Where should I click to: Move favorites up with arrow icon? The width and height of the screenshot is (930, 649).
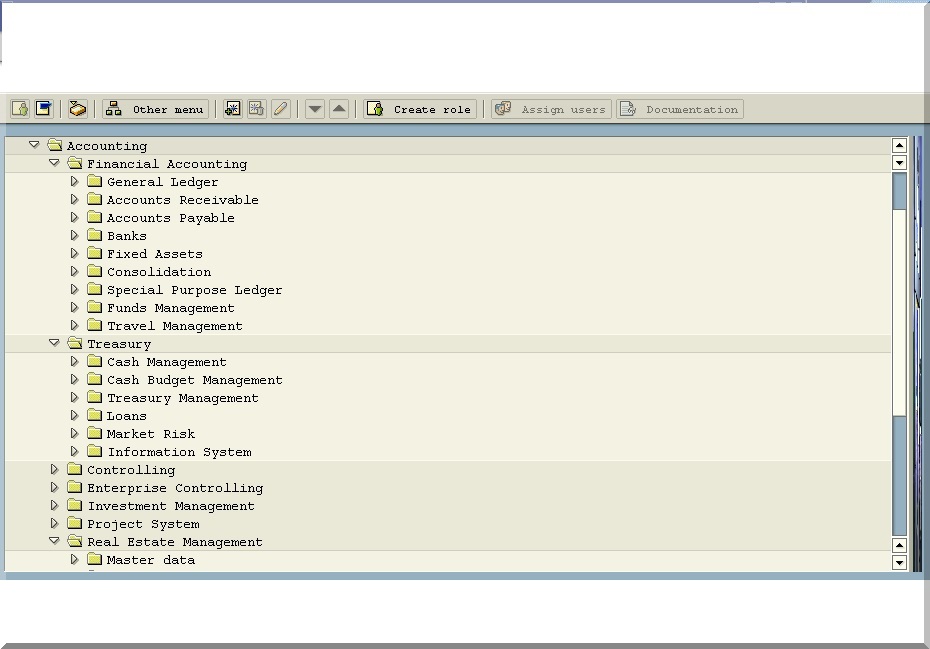(x=339, y=109)
